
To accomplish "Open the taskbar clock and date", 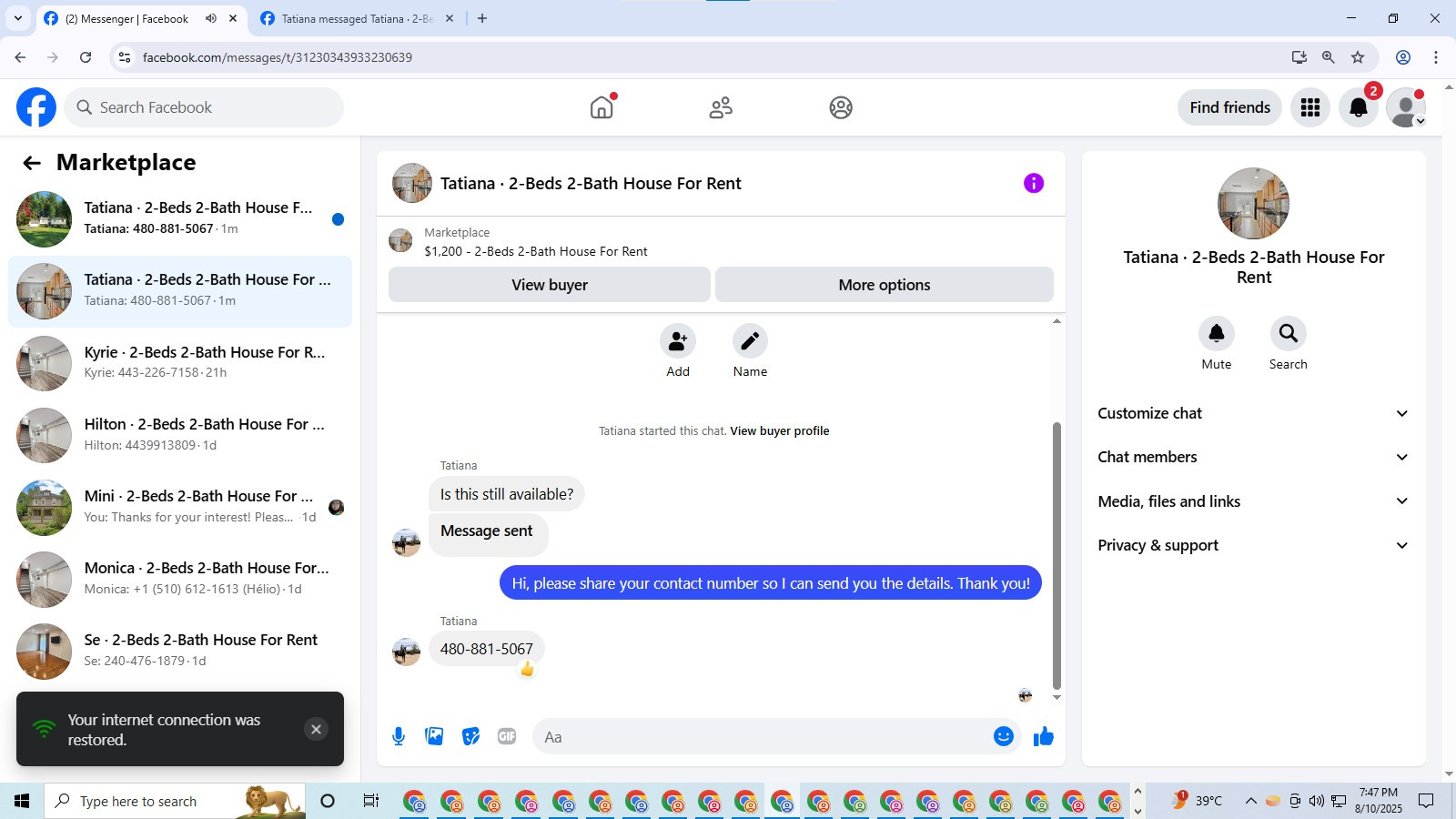I will [x=1379, y=801].
